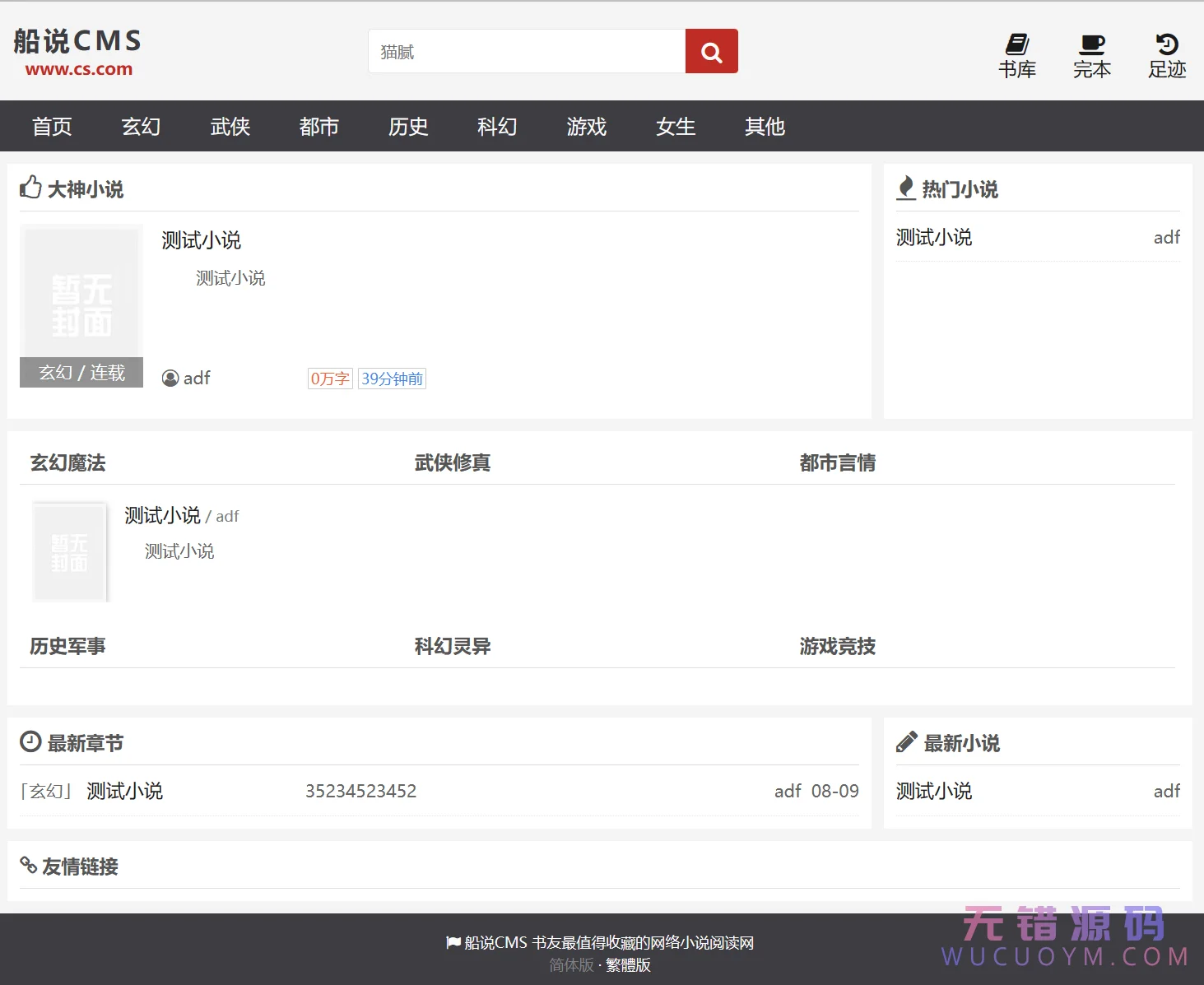Open the 完本 completed books icon
This screenshot has width=1204, height=985.
[x=1092, y=56]
